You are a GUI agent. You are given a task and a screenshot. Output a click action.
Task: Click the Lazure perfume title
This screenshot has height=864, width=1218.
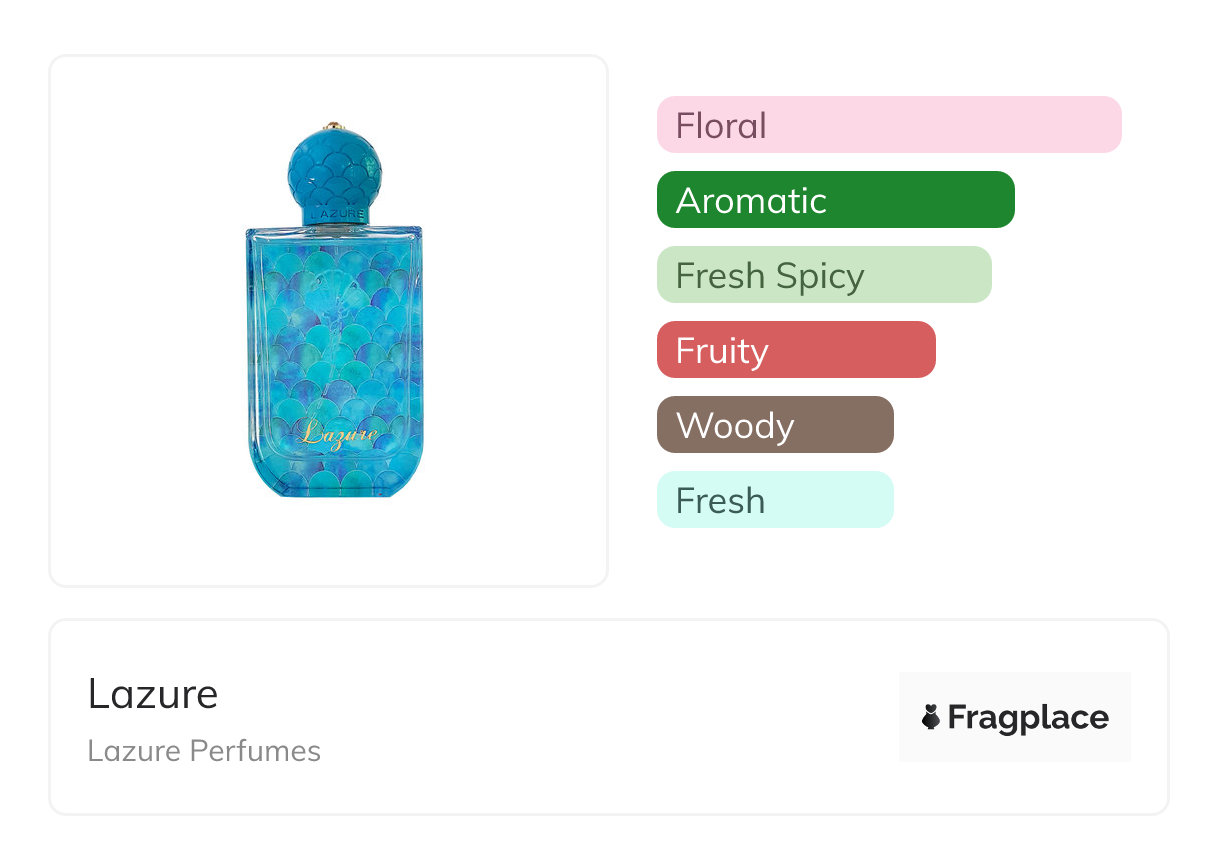152,694
